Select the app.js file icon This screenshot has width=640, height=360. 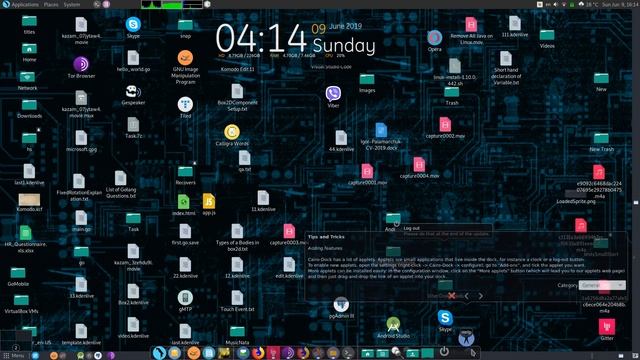click(209, 201)
